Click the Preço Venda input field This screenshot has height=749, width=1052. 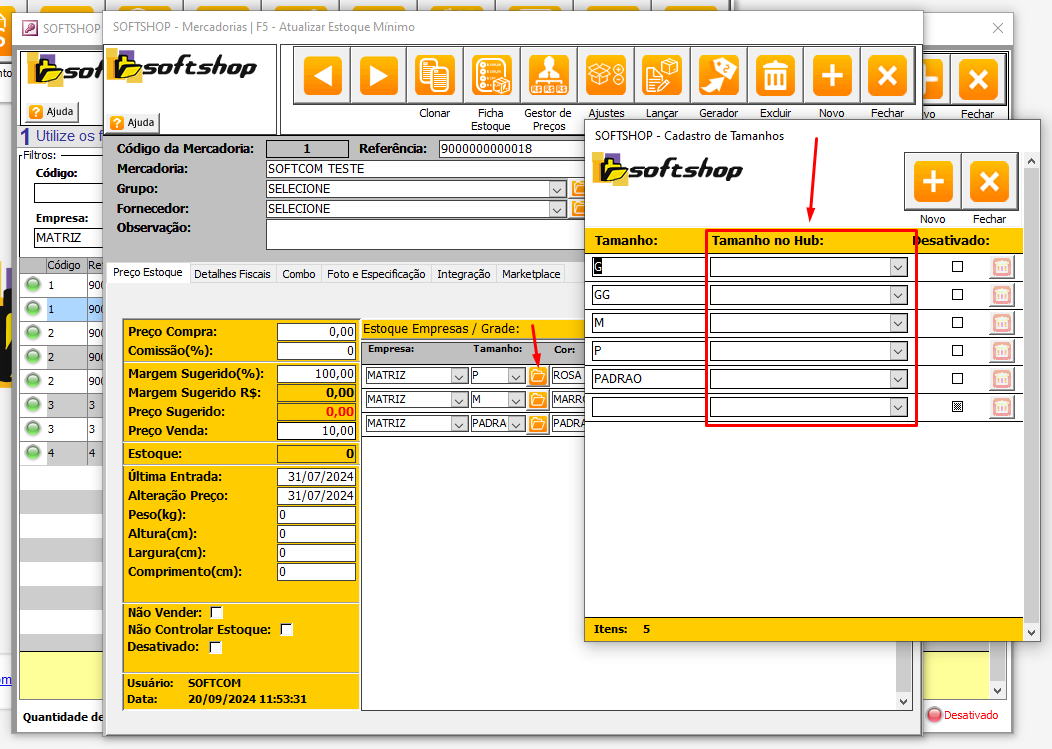tap(316, 431)
